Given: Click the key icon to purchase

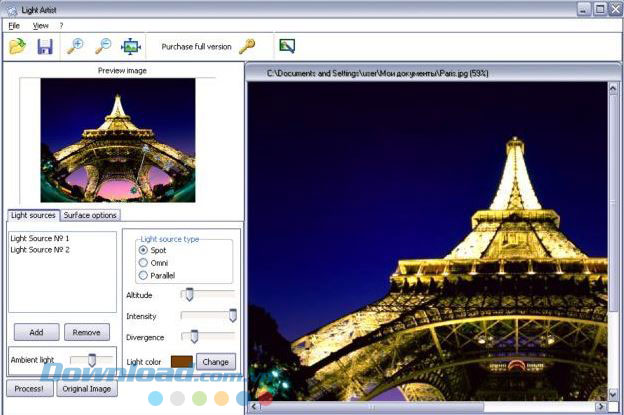Looking at the screenshot, I should [247, 46].
